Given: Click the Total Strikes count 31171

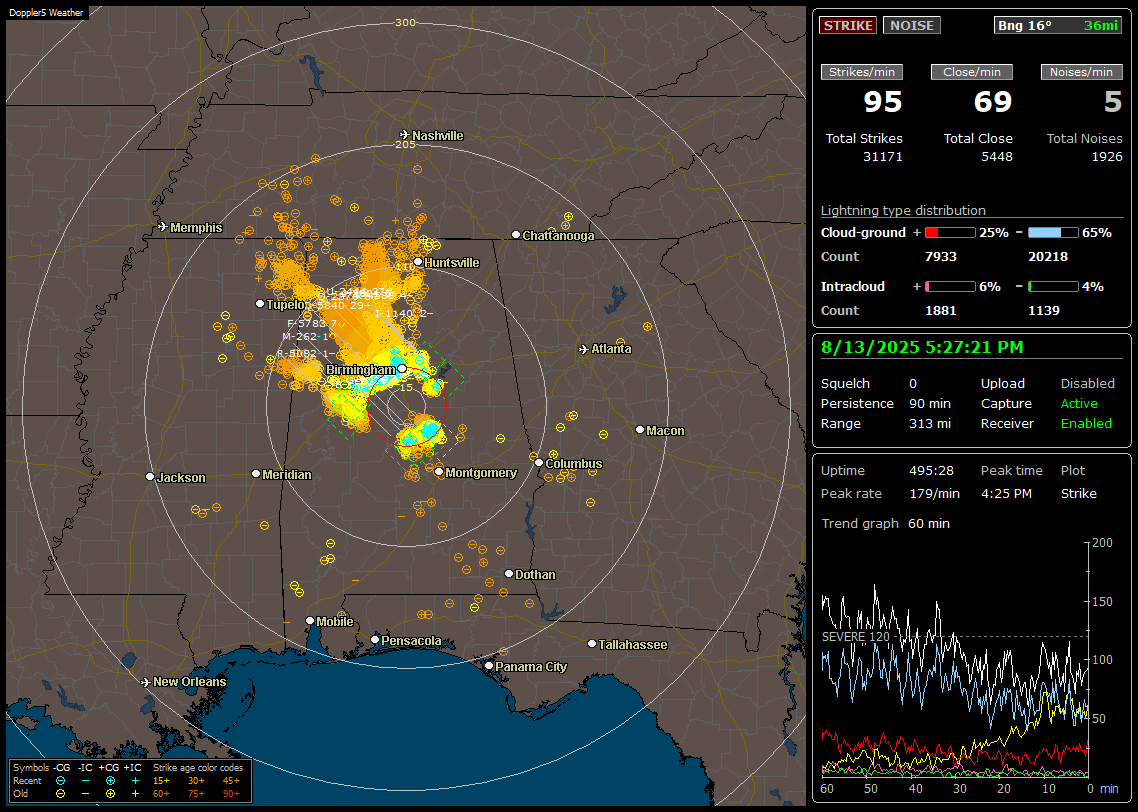Looking at the screenshot, I should [883, 157].
